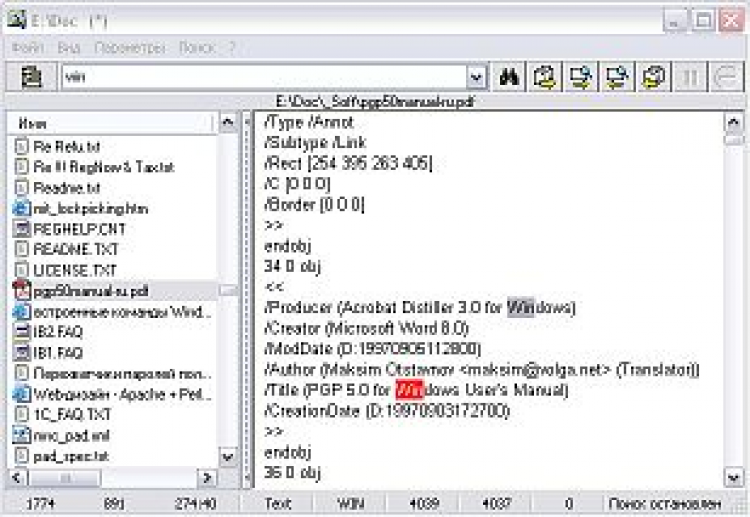The height and width of the screenshot is (517, 750).
Task: Select the file pad_spec.txt
Action: tap(71, 456)
